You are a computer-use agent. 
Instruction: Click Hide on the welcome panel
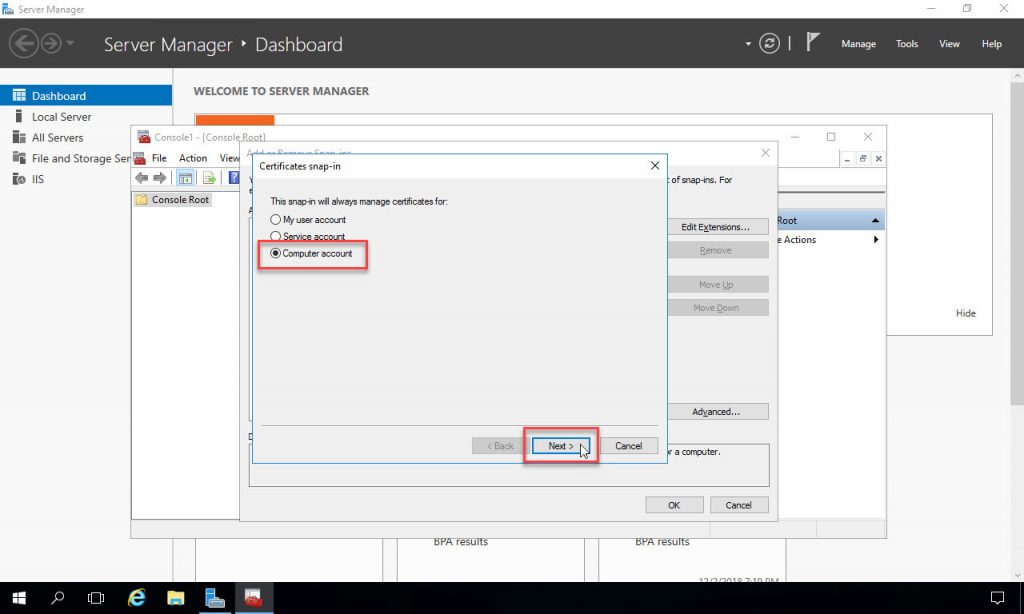coord(965,313)
